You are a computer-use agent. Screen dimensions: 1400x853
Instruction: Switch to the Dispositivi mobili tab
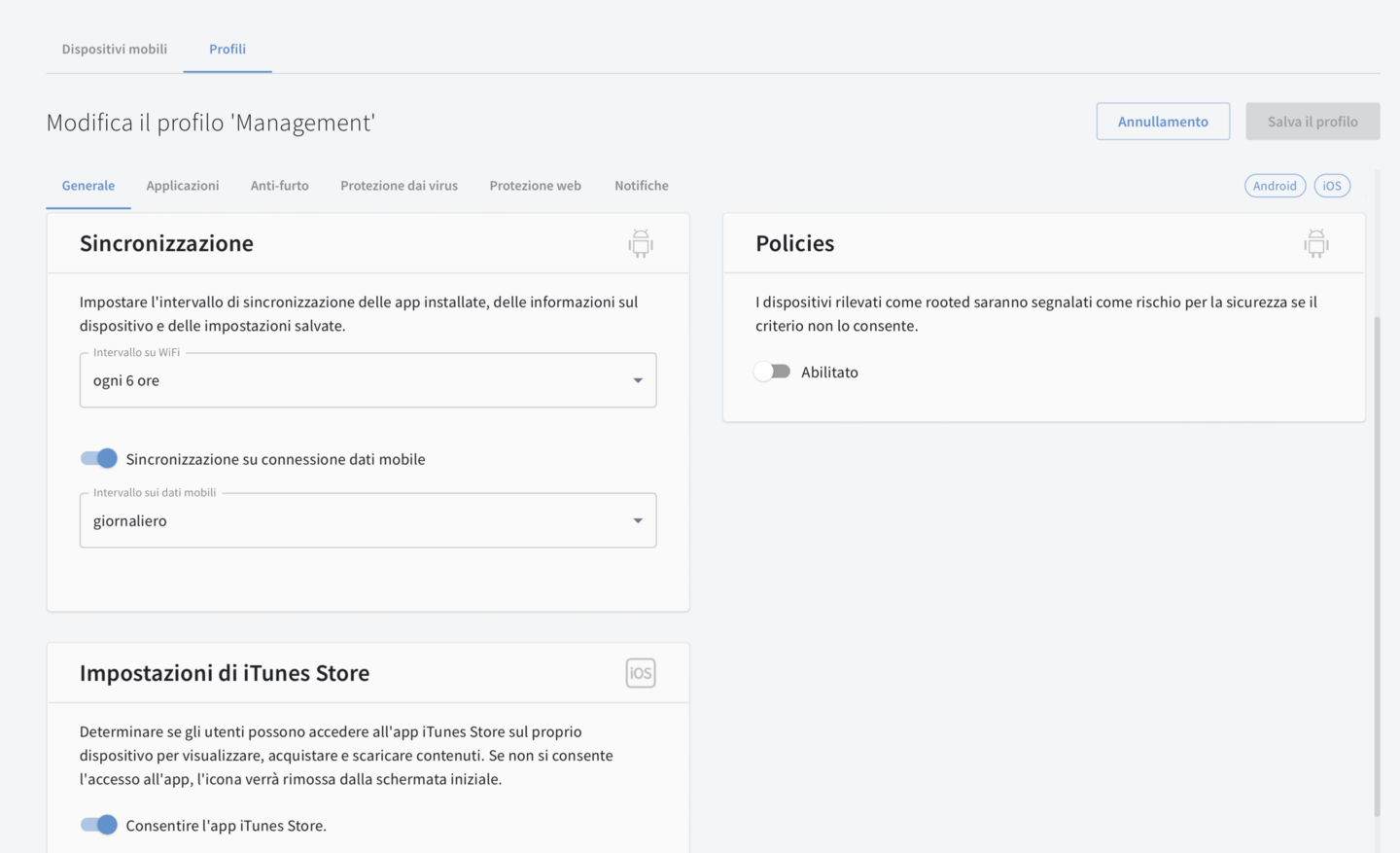(115, 49)
